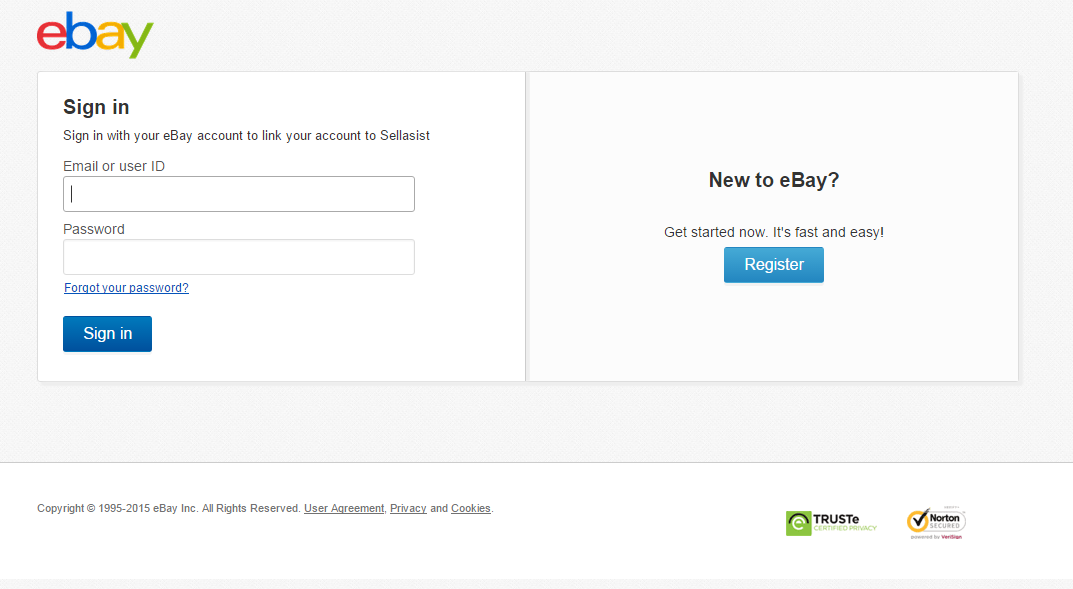Click the 'Sign in' heading

96,107
